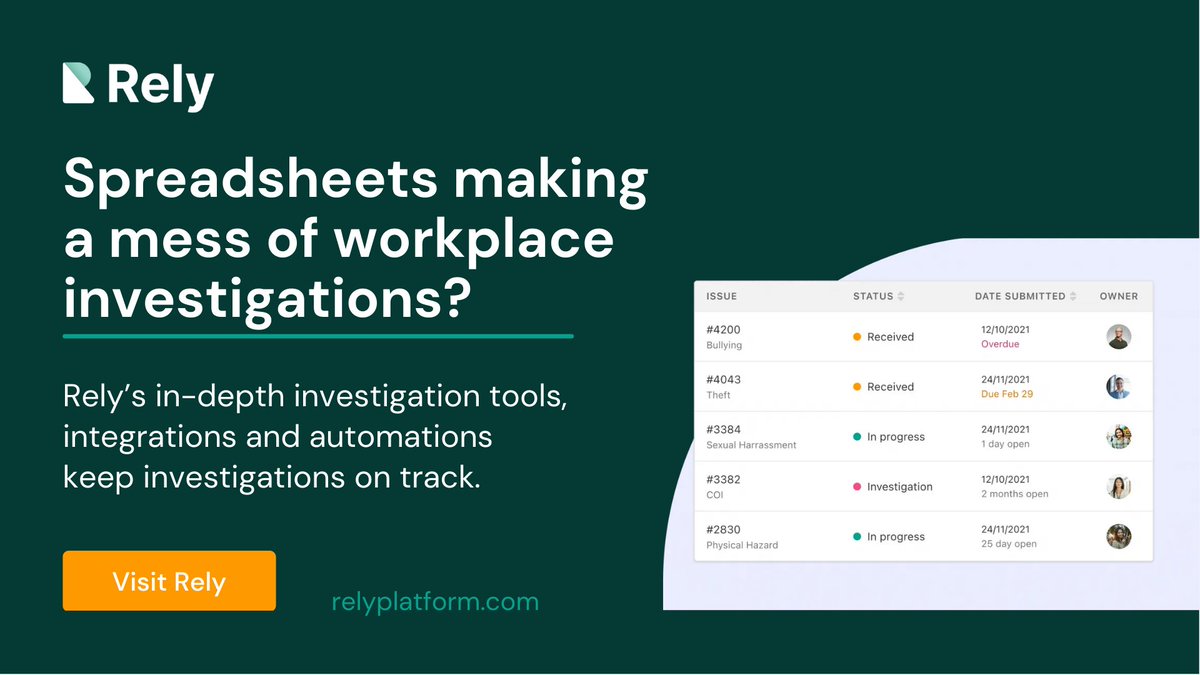Open the owner avatar for issue #3382

[x=1119, y=487]
